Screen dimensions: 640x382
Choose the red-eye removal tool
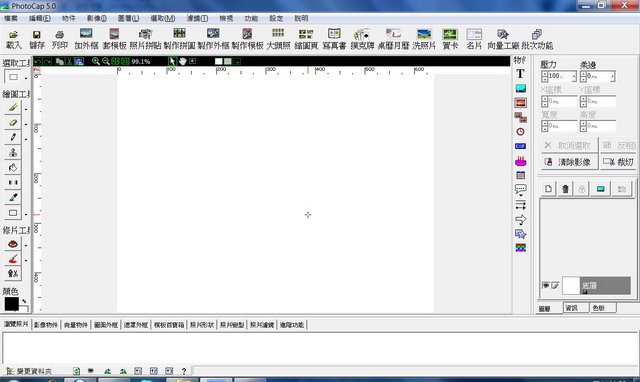[x=13, y=244]
